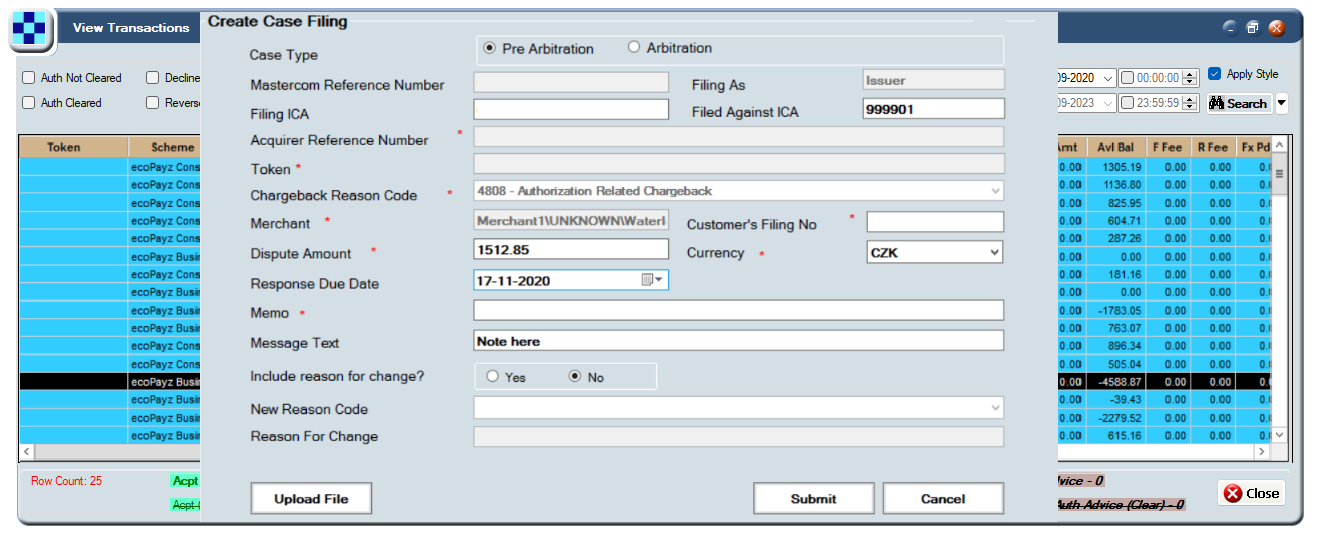
Task: Click the Avl Bal cell 615.16
Action: (x=1116, y=436)
